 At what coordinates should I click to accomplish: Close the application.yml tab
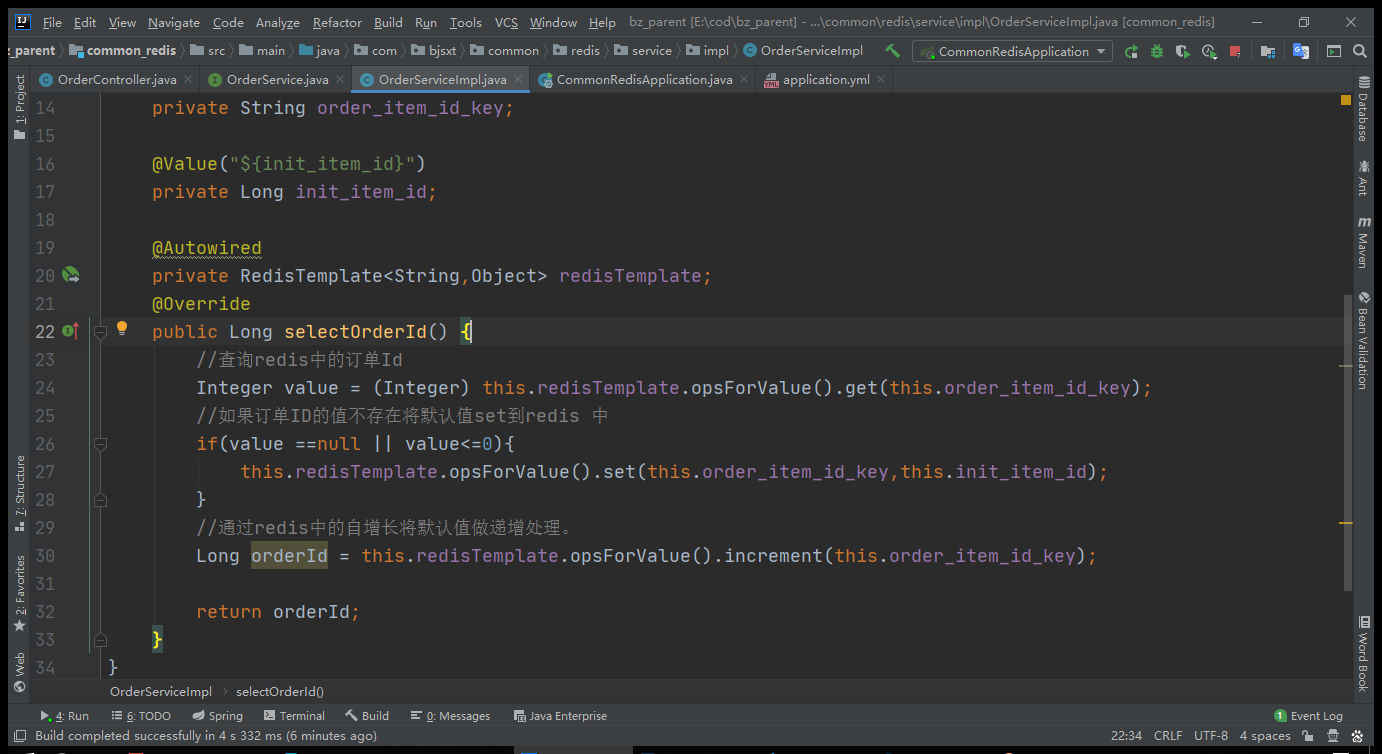click(879, 80)
